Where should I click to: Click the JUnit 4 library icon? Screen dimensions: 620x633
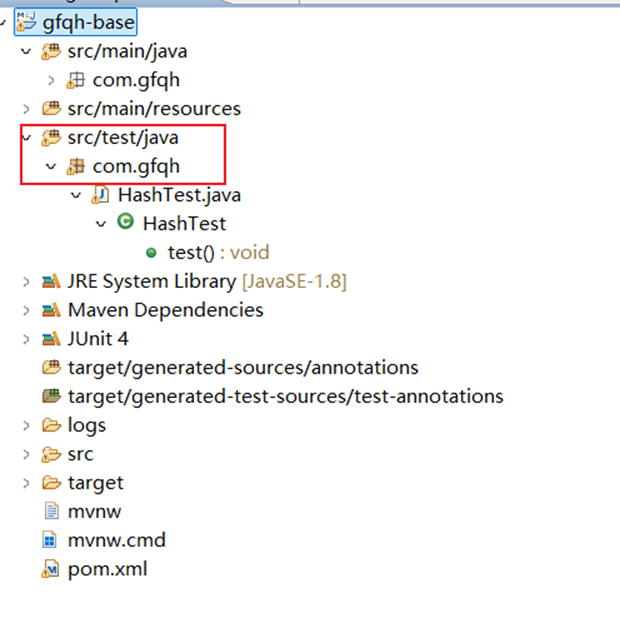(51, 339)
